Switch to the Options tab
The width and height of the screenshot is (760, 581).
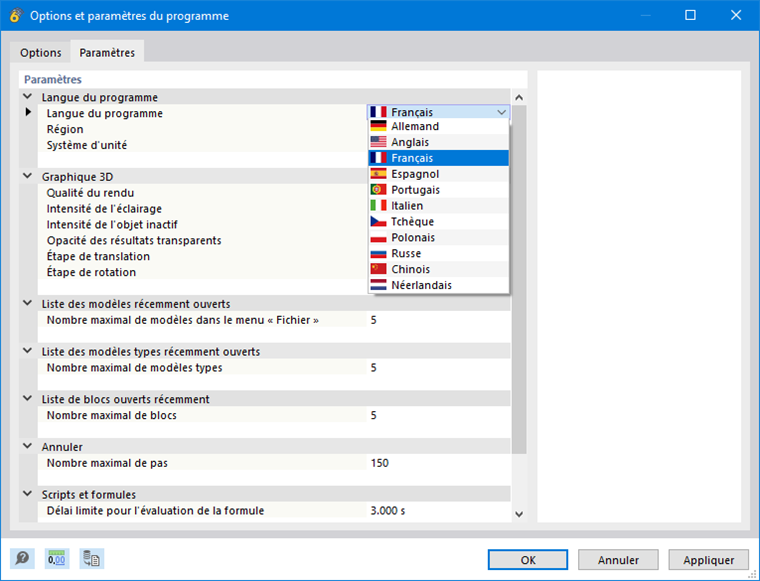pos(41,52)
